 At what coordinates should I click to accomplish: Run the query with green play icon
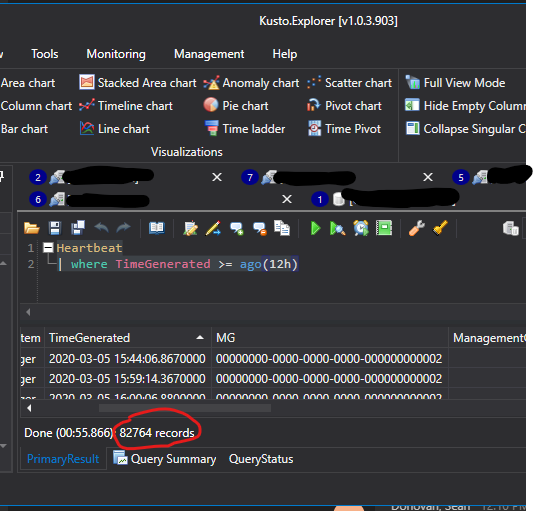(x=316, y=228)
